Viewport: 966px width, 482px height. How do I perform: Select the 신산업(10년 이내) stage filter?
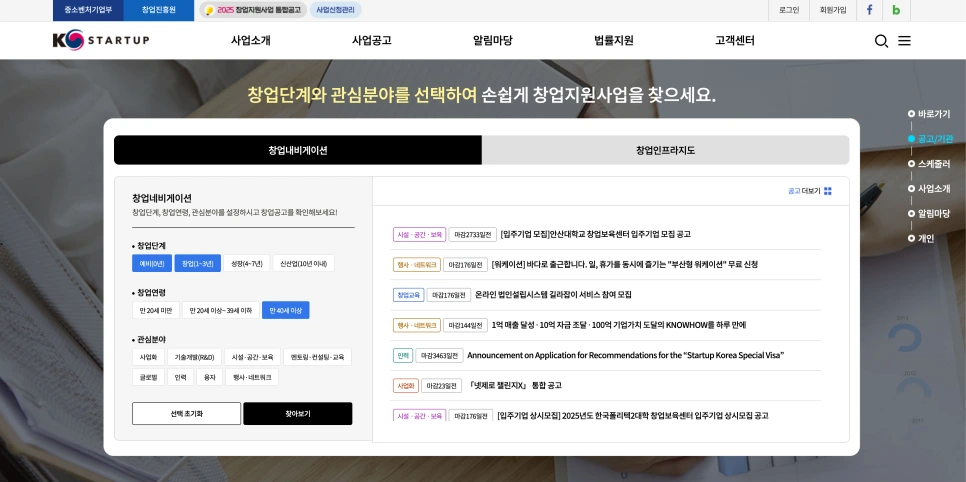pos(303,263)
